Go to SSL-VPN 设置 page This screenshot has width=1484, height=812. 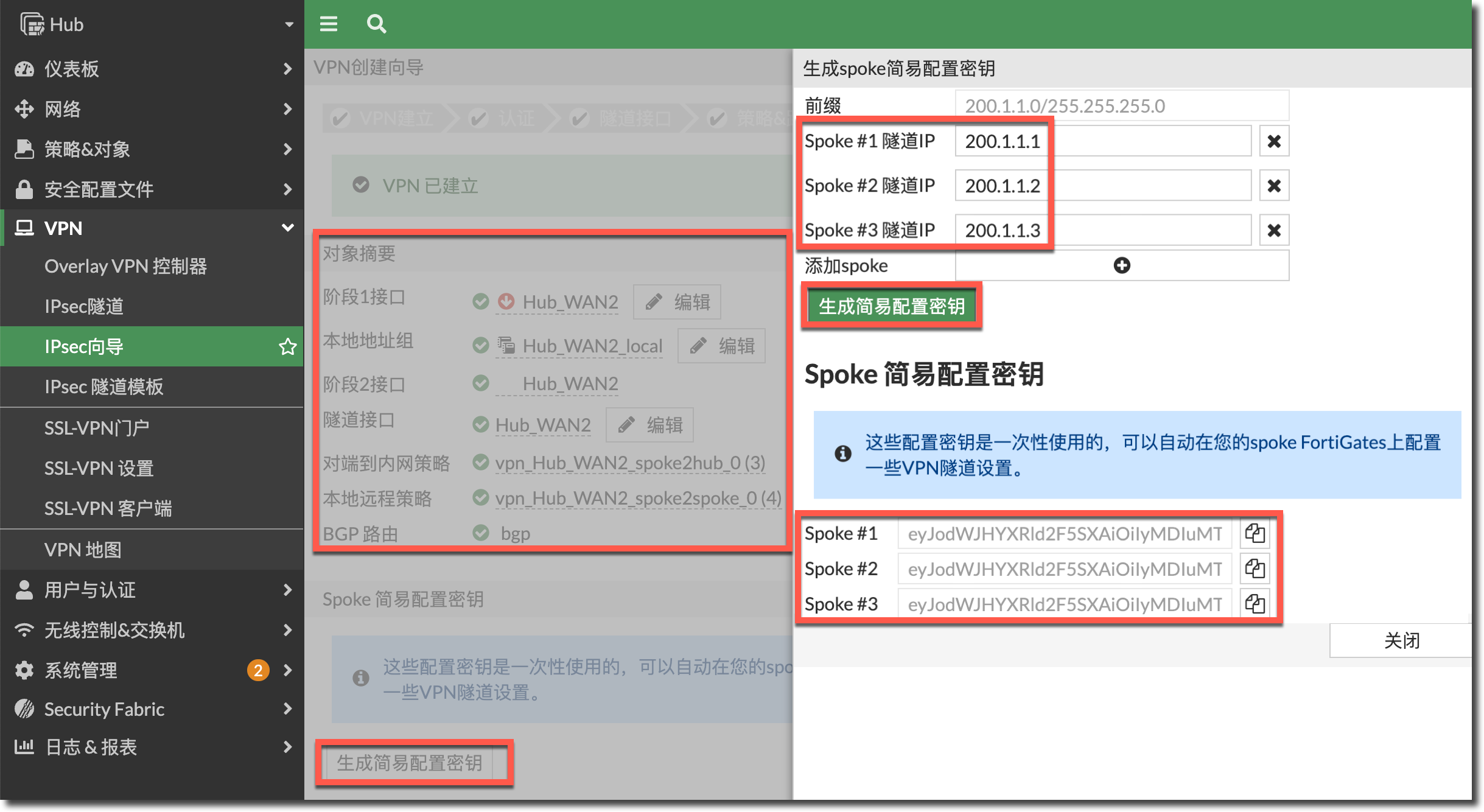tap(99, 468)
